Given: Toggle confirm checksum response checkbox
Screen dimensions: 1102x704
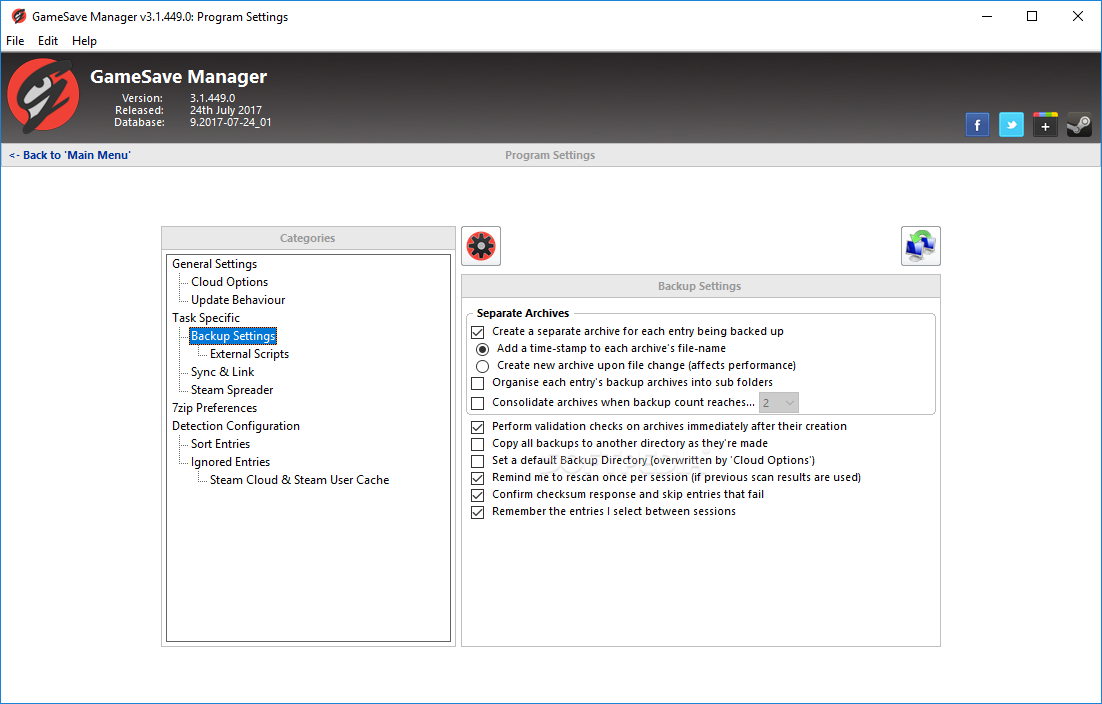Looking at the screenshot, I should pyautogui.click(x=478, y=495).
